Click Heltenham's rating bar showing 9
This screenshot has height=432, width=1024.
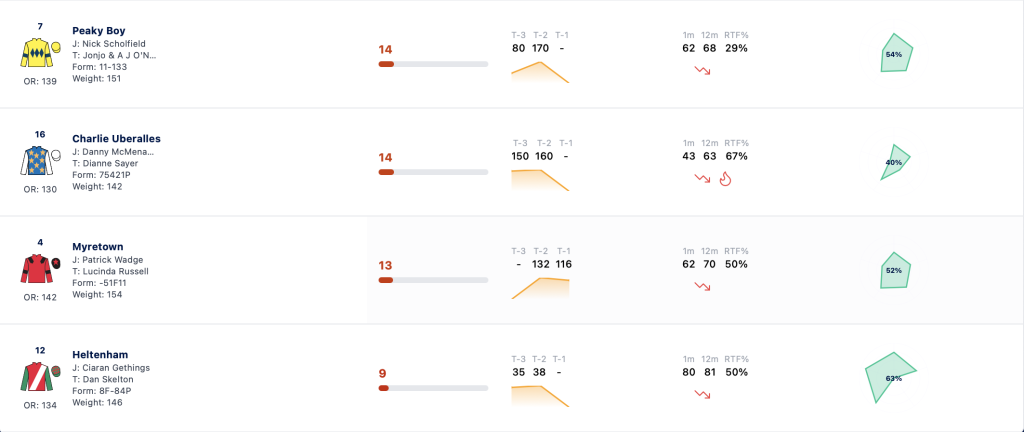(x=433, y=388)
